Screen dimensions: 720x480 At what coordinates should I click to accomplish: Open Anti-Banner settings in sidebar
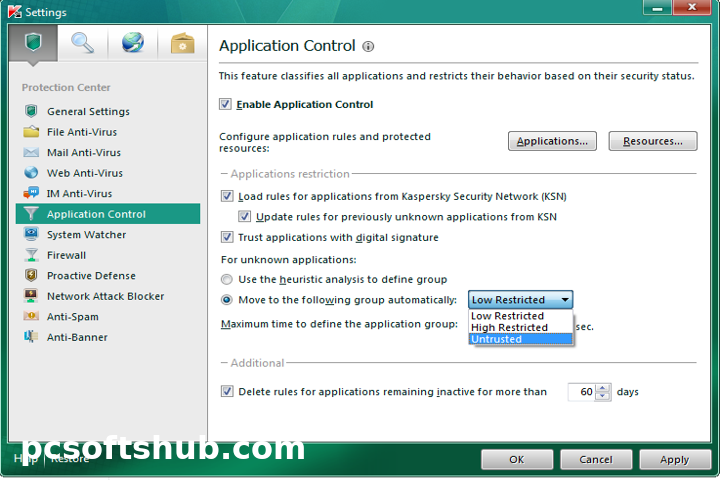[x=108, y=337]
